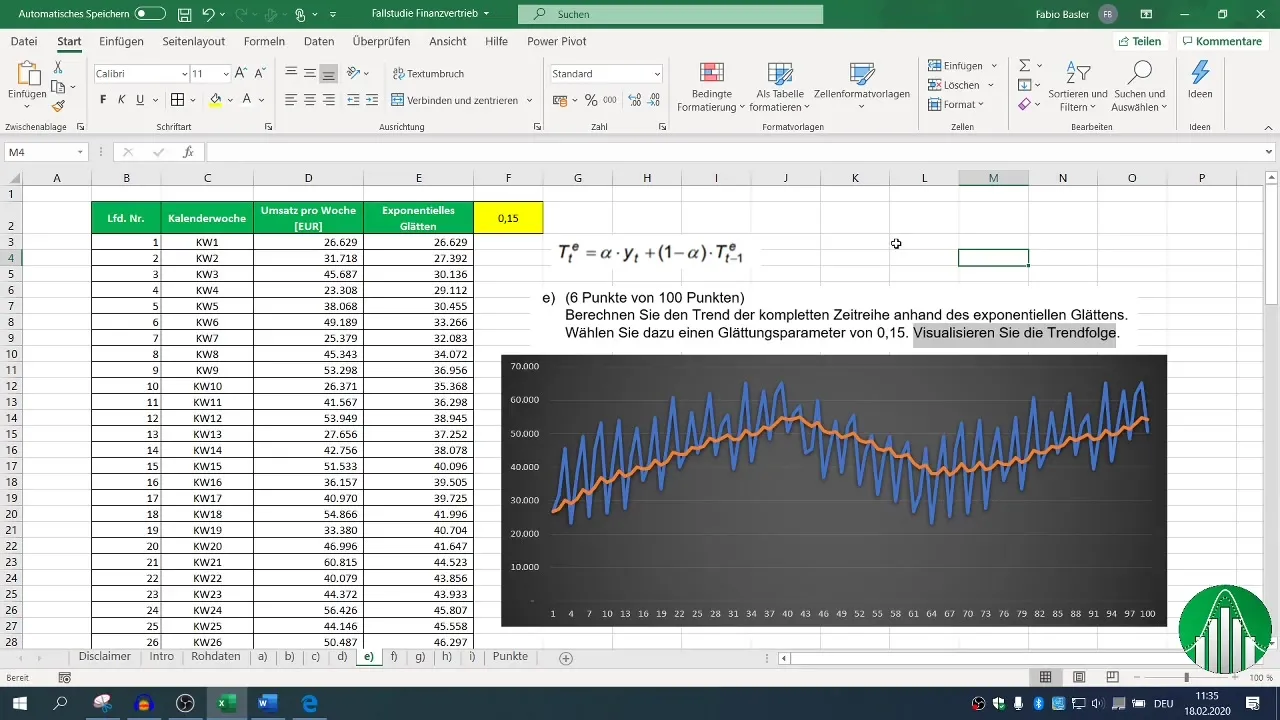This screenshot has height=720, width=1280.
Task: Open Bedingte Formatierung menu
Action: 711,87
